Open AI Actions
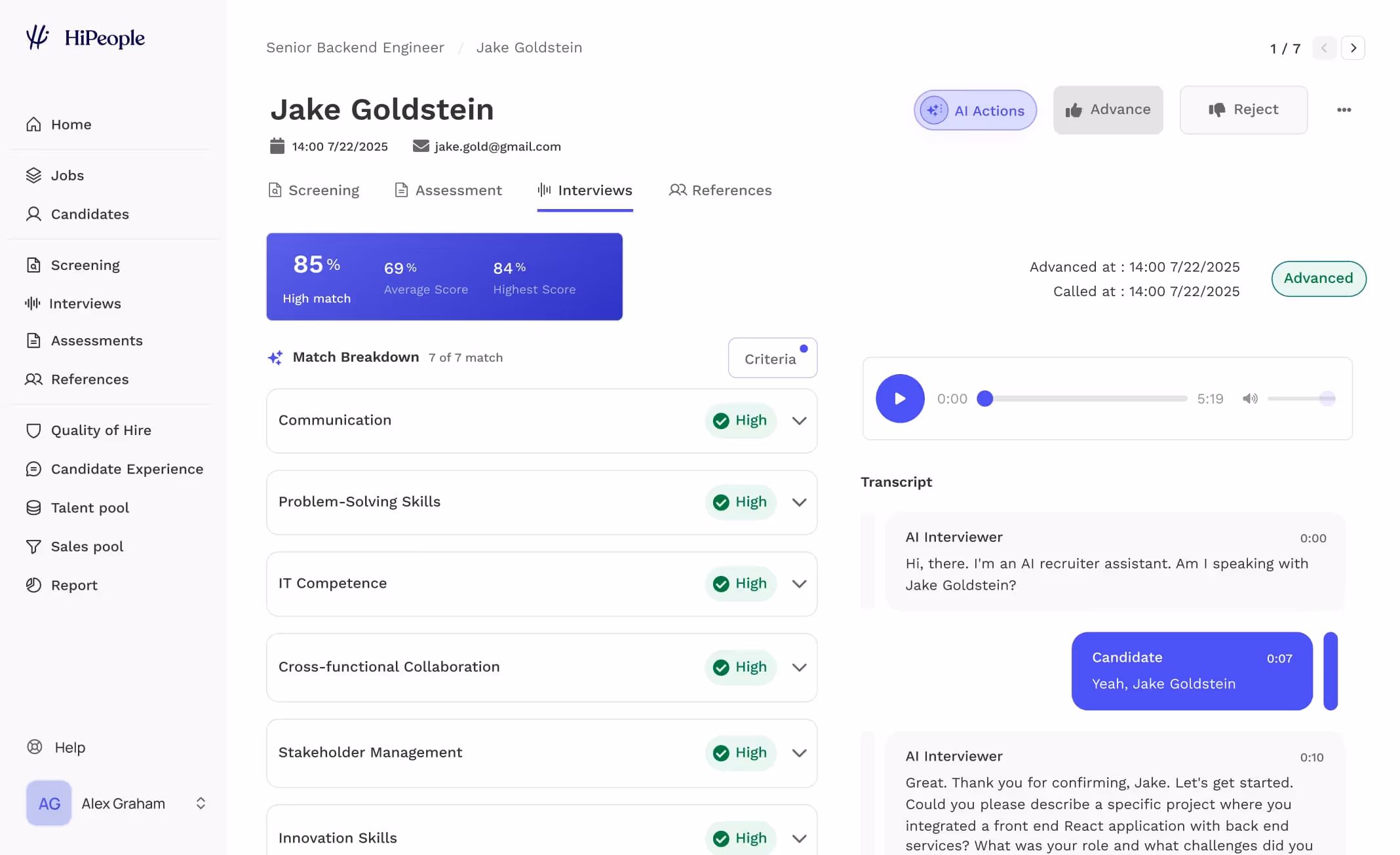The width and height of the screenshot is (1400, 855). pyautogui.click(x=975, y=110)
